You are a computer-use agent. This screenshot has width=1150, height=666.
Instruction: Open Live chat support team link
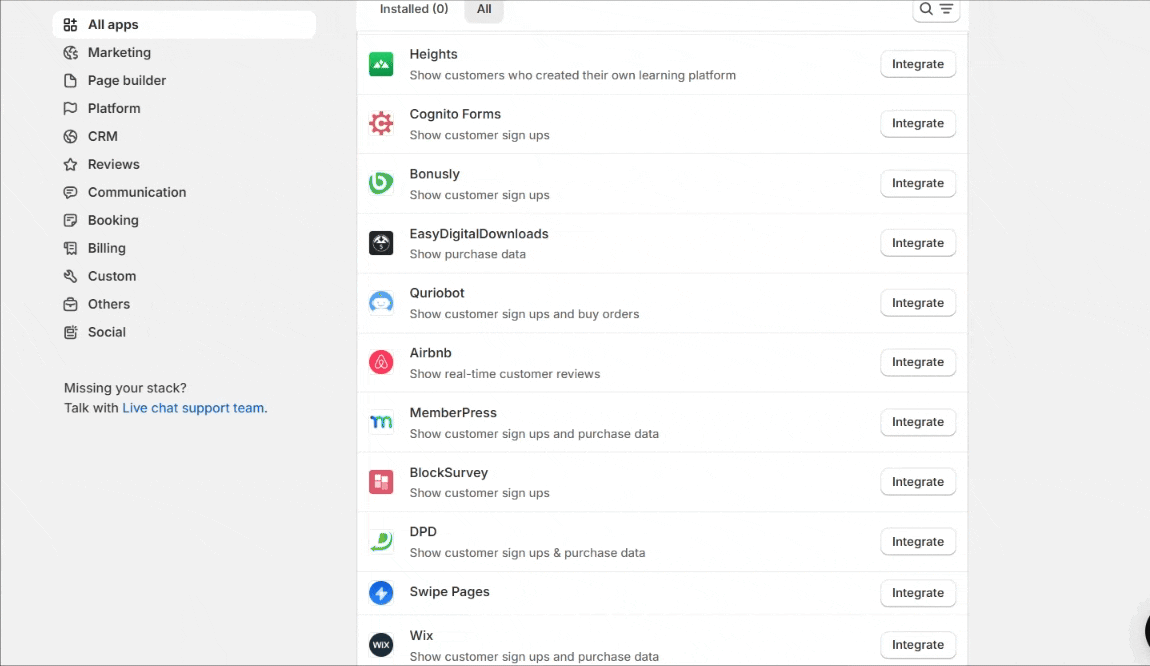click(193, 408)
